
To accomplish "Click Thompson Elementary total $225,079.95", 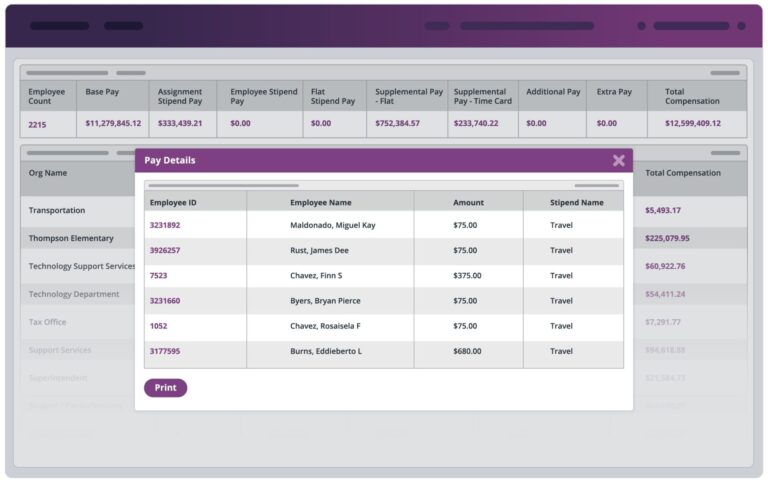I will click(x=667, y=238).
